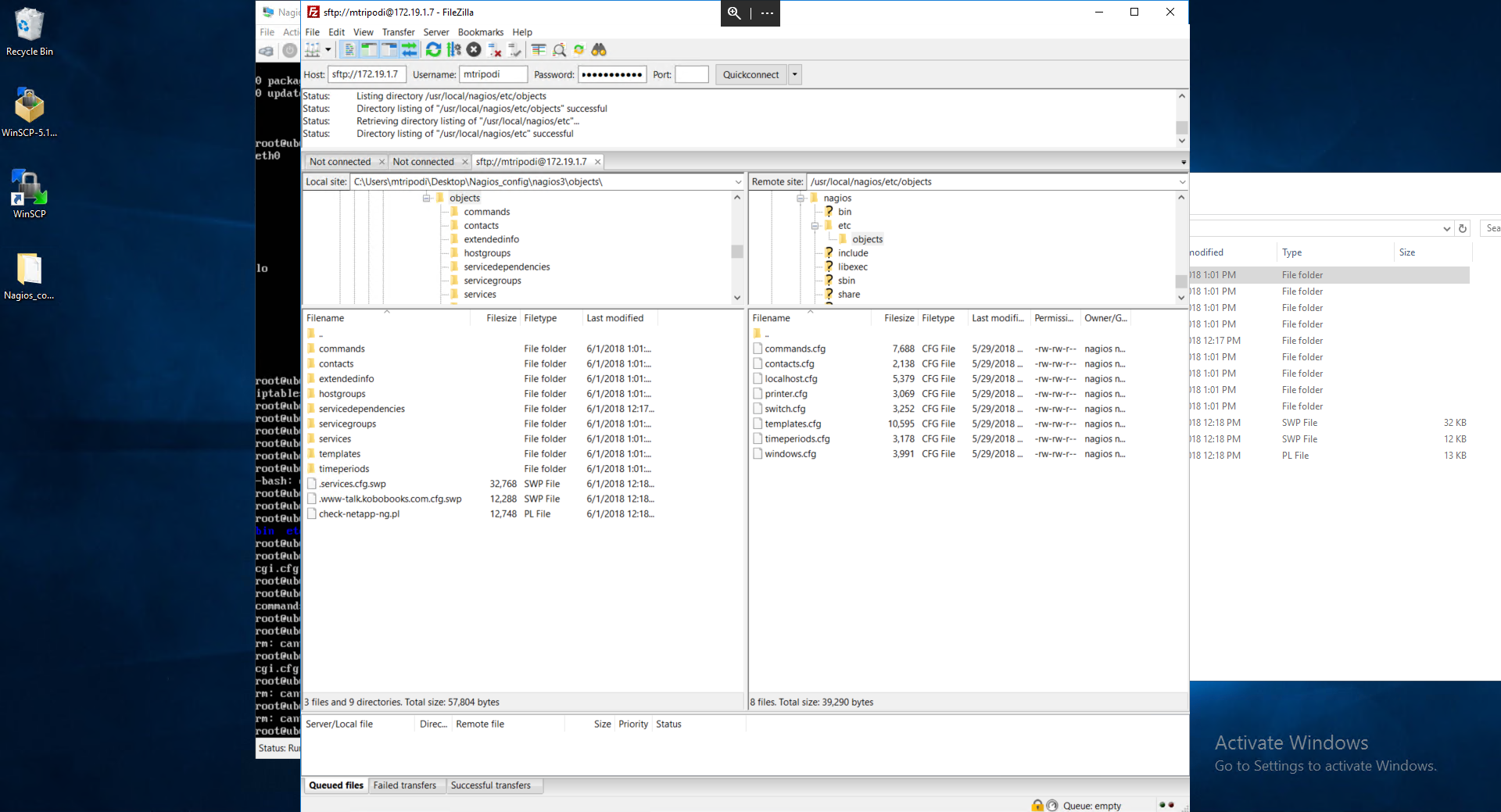Collapse the etc folder in remote tree
This screenshot has height=812, width=1501.
click(x=815, y=226)
